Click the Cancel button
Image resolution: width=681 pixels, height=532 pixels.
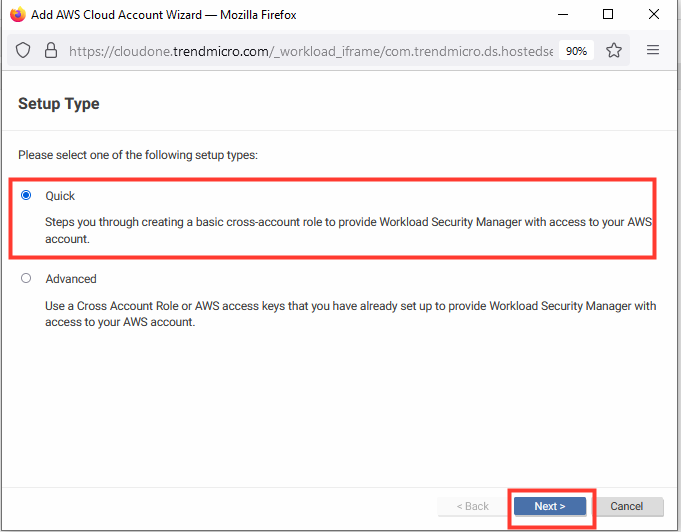(x=626, y=506)
